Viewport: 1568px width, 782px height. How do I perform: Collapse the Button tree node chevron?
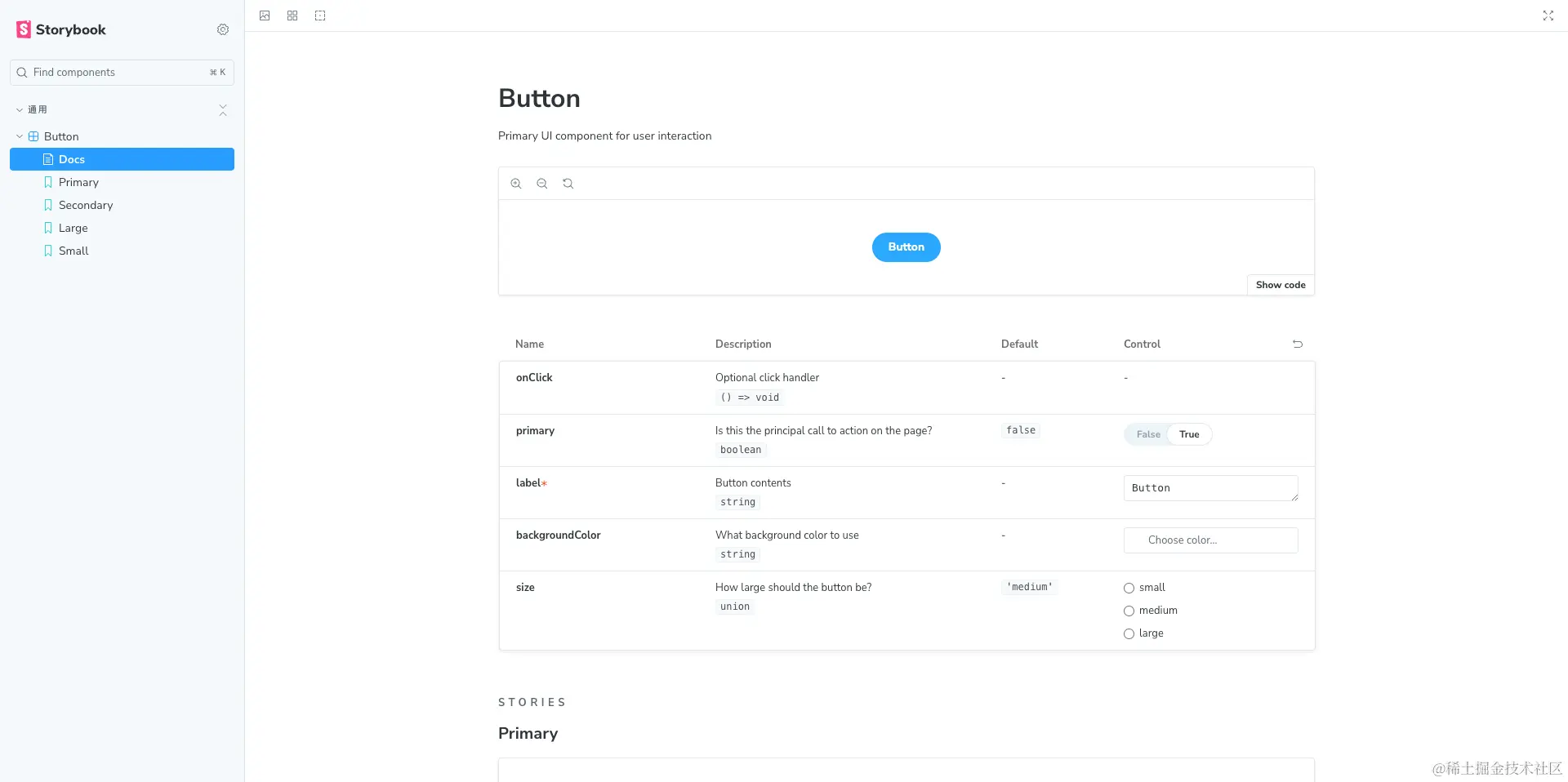(20, 136)
